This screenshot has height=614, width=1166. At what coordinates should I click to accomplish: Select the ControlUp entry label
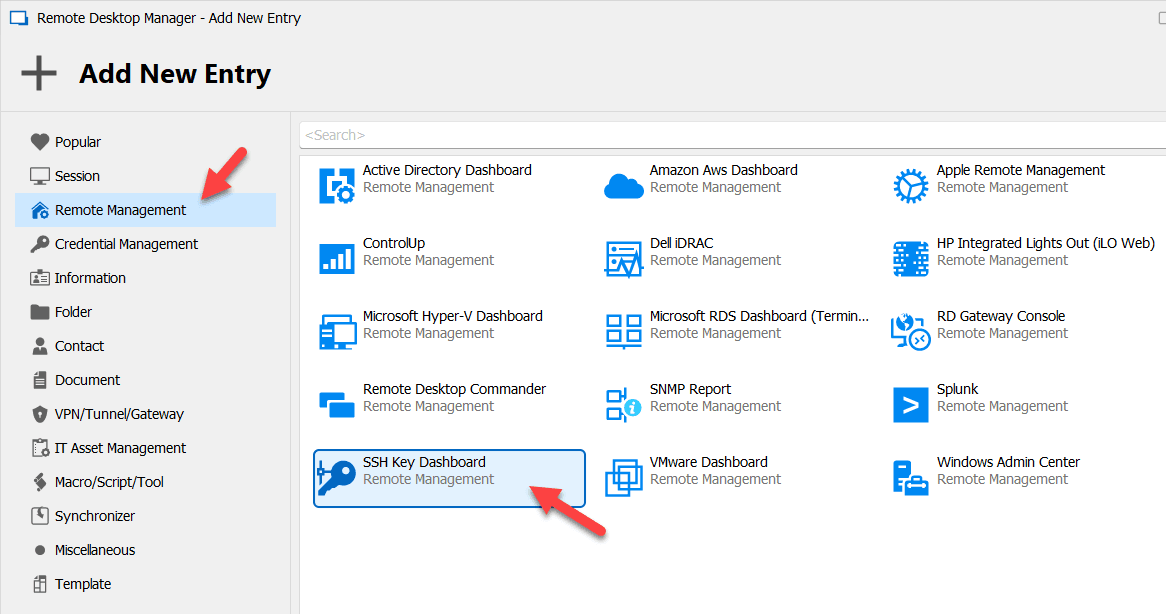pyautogui.click(x=394, y=243)
